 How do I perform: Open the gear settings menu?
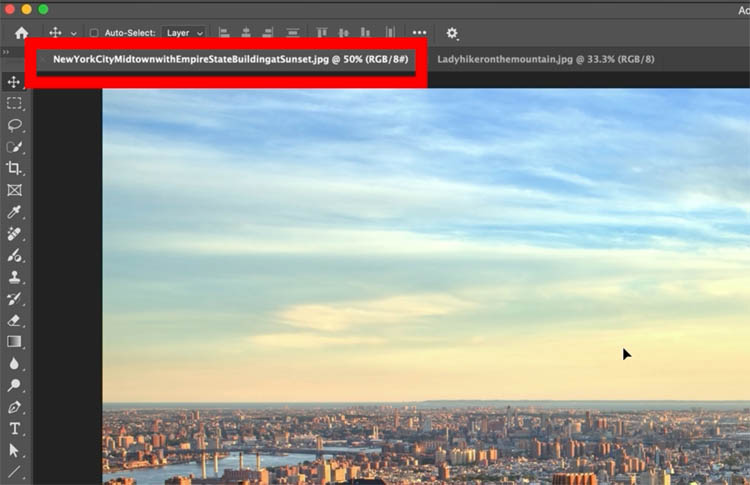[452, 33]
